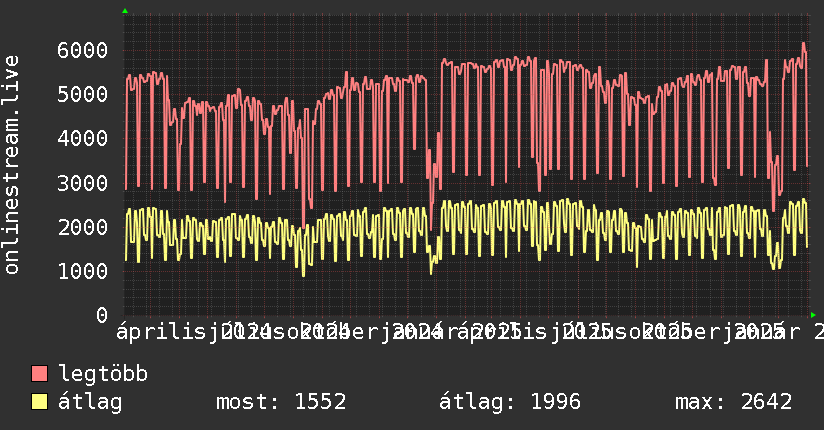The height and width of the screenshot is (430, 824).
Task: Click the red legtöbb legend swatch
Action: (x=39, y=374)
